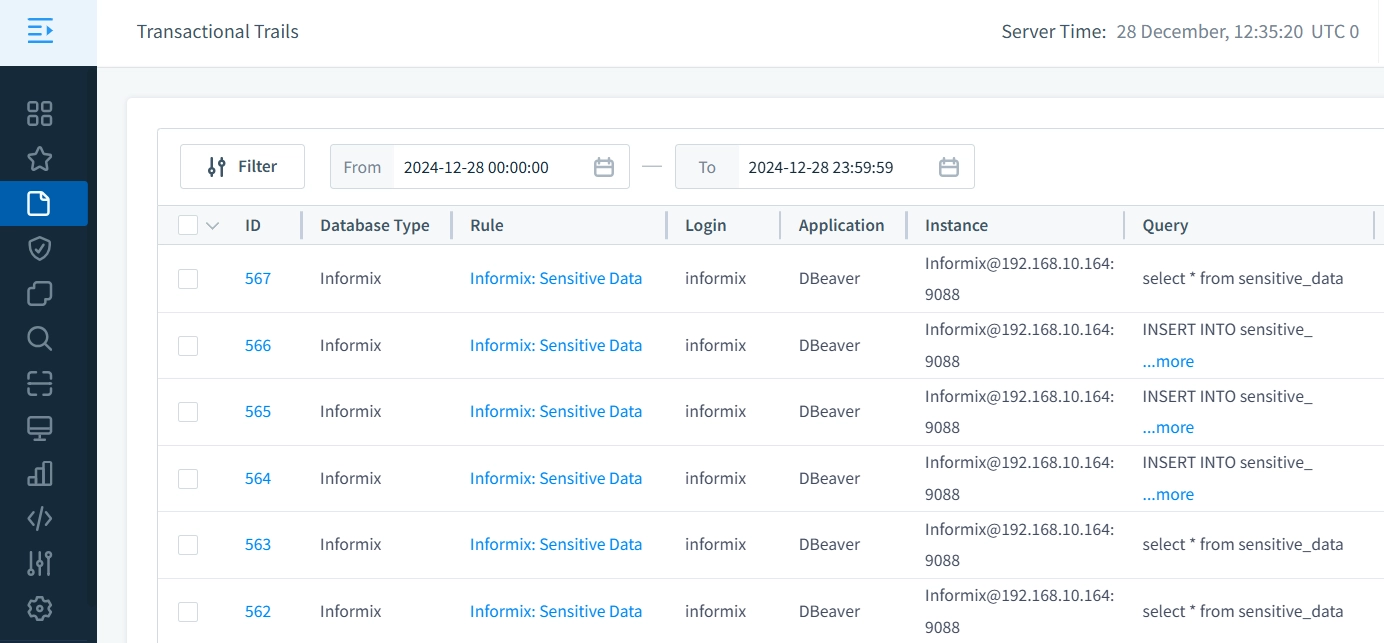Open the scan frame icon in sidebar
This screenshot has width=1384, height=643.
click(x=40, y=384)
